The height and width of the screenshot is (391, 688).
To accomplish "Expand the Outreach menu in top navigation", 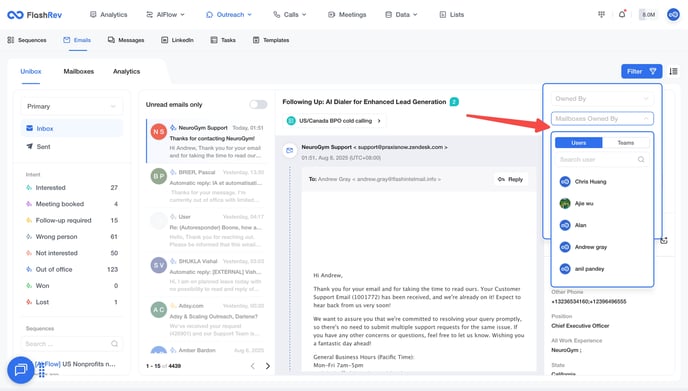I will click(x=229, y=14).
